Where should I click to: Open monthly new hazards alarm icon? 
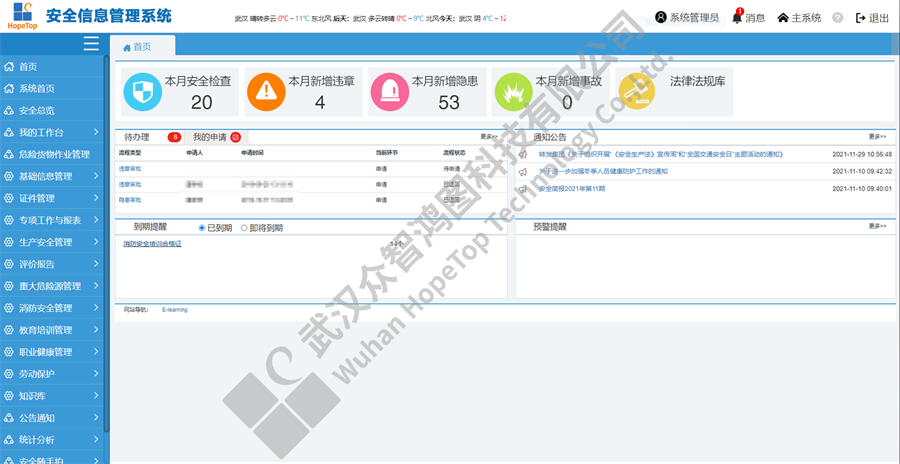coord(389,92)
